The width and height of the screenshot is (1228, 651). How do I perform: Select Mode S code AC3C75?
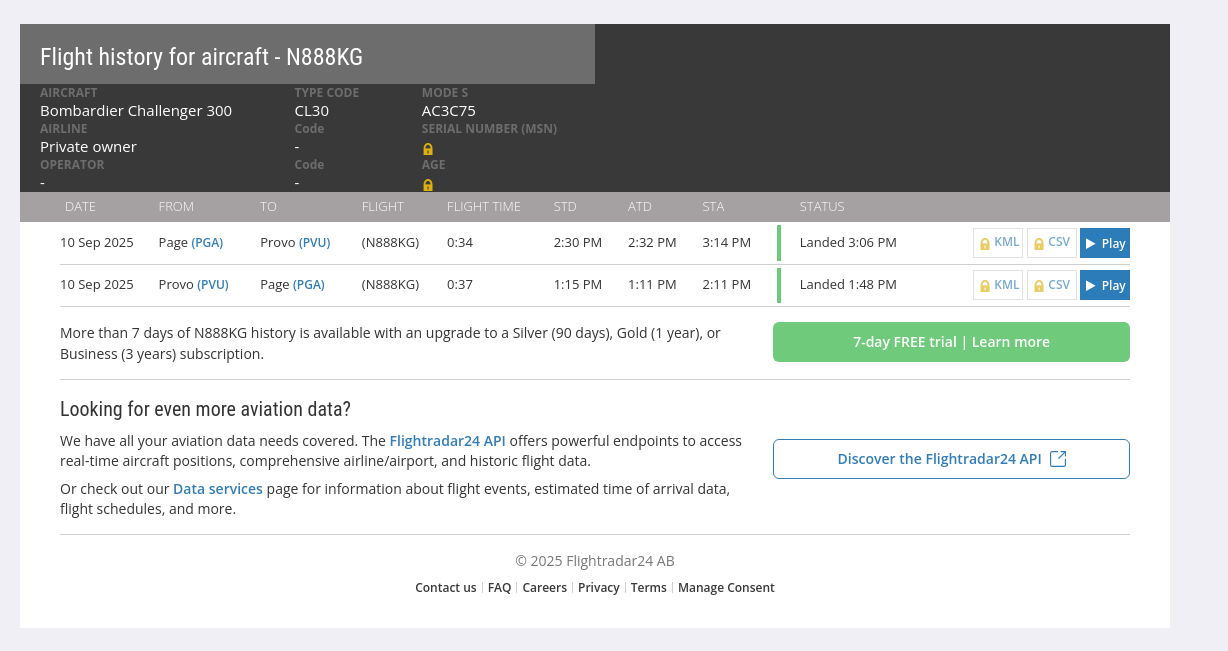pyautogui.click(x=449, y=111)
